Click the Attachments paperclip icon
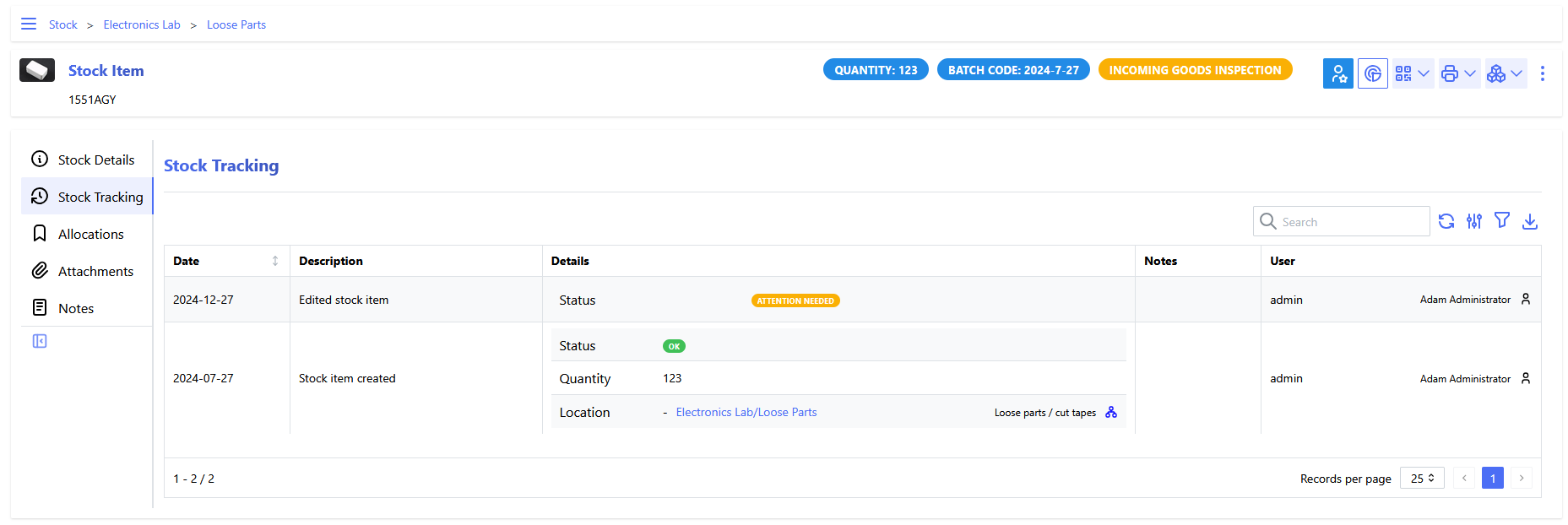Screen dimensions: 1568x525 tap(40, 270)
